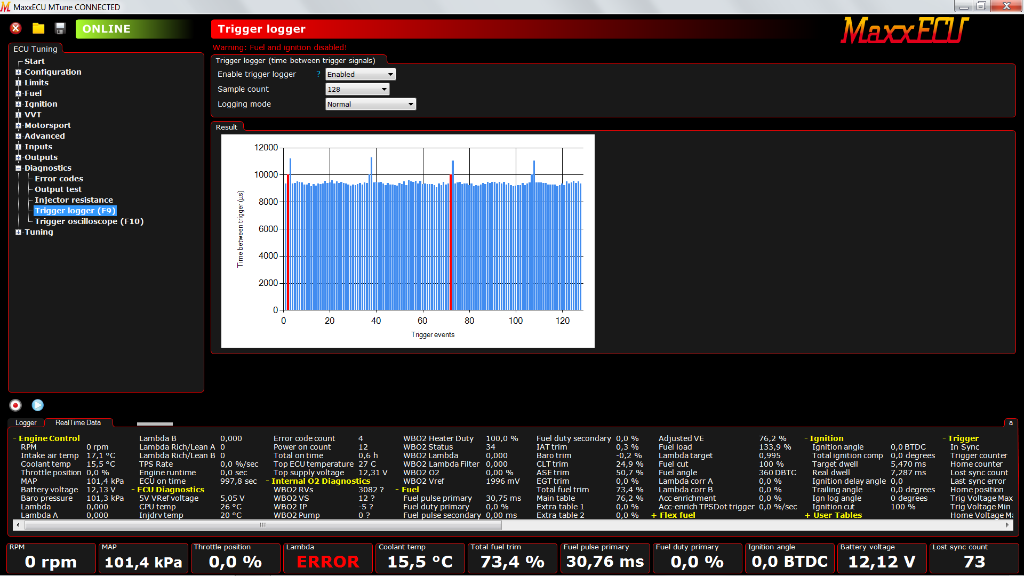Expand the Outputs tree node

click(18, 157)
